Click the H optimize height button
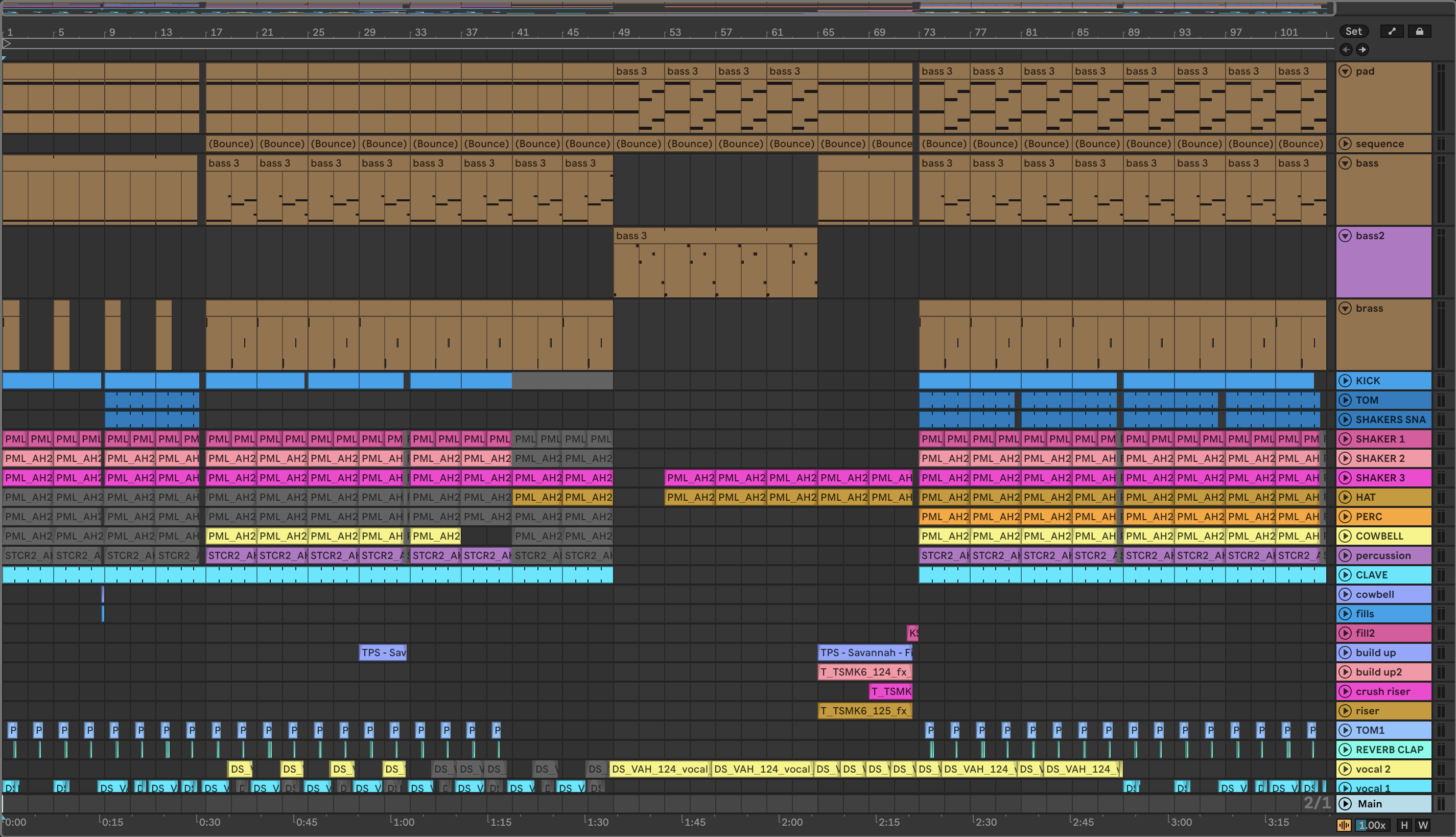 coord(1404,825)
